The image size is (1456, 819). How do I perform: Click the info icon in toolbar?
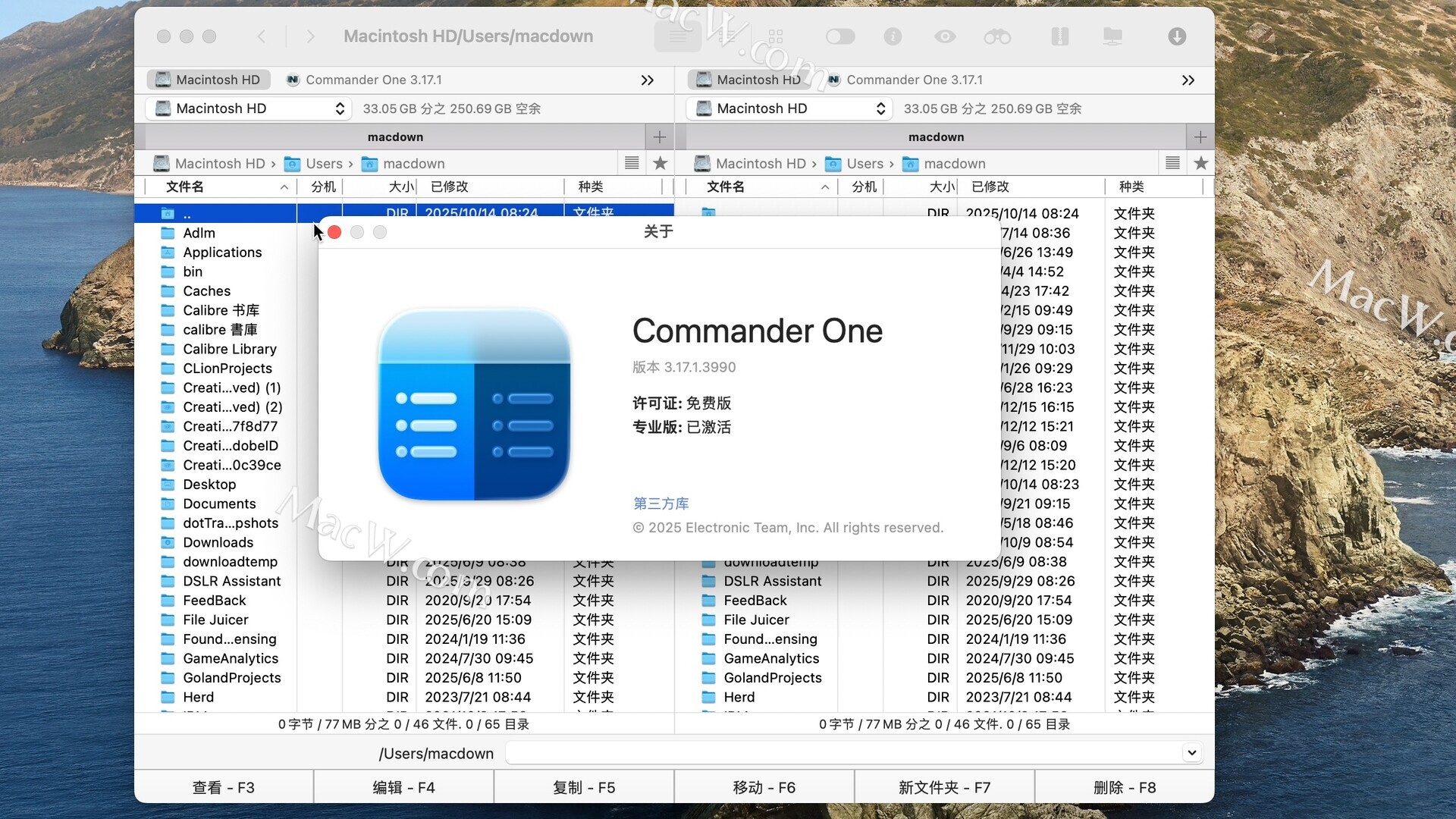click(x=893, y=36)
